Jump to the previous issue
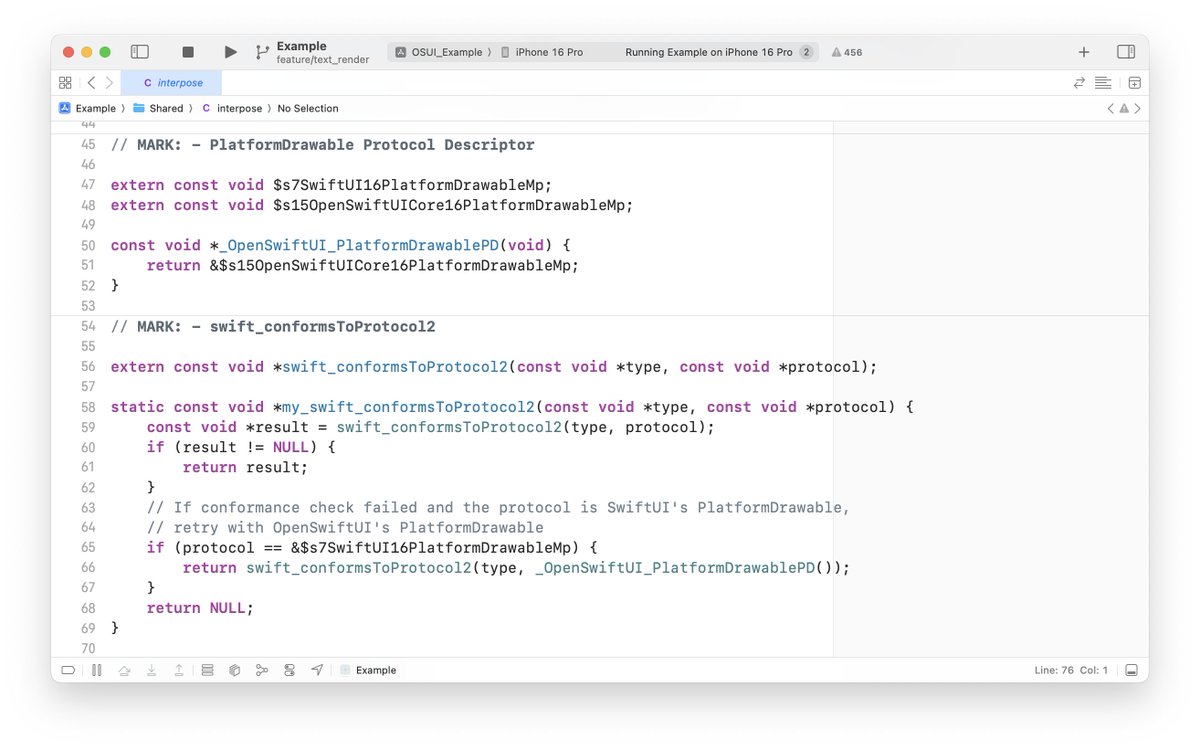This screenshot has height=750, width=1200. point(1110,108)
